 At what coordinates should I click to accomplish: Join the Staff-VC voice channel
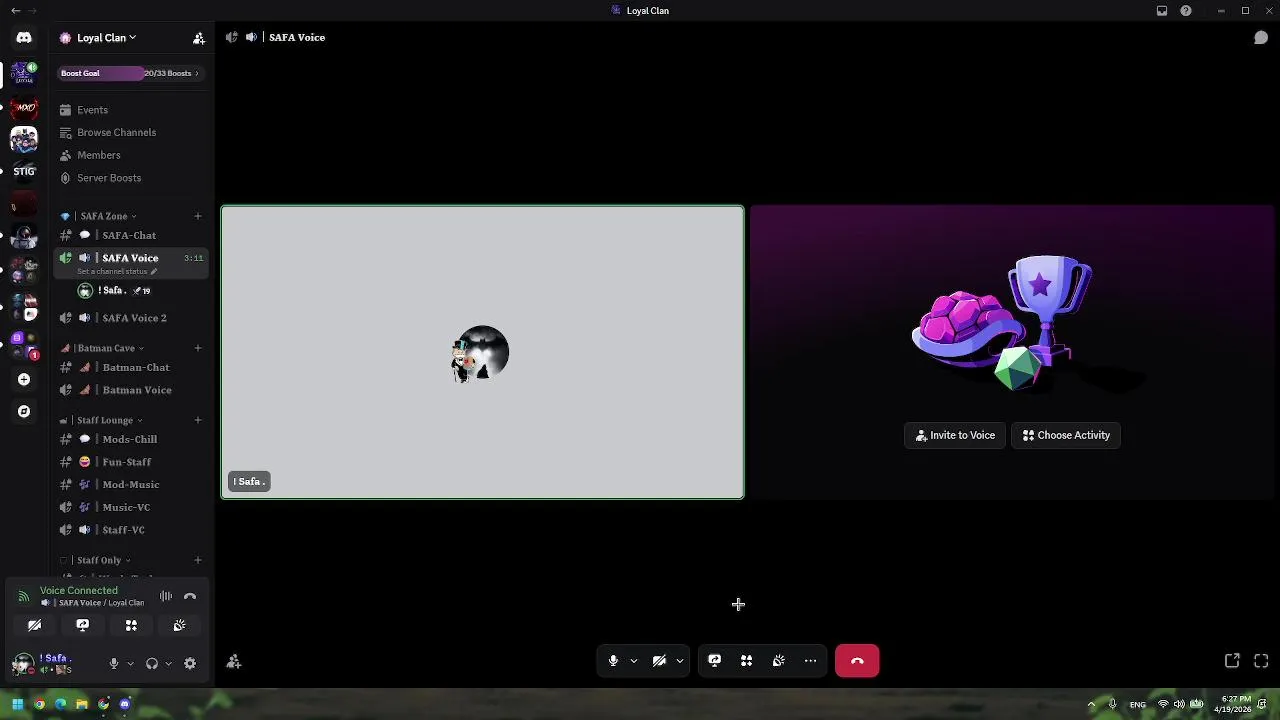[131, 530]
